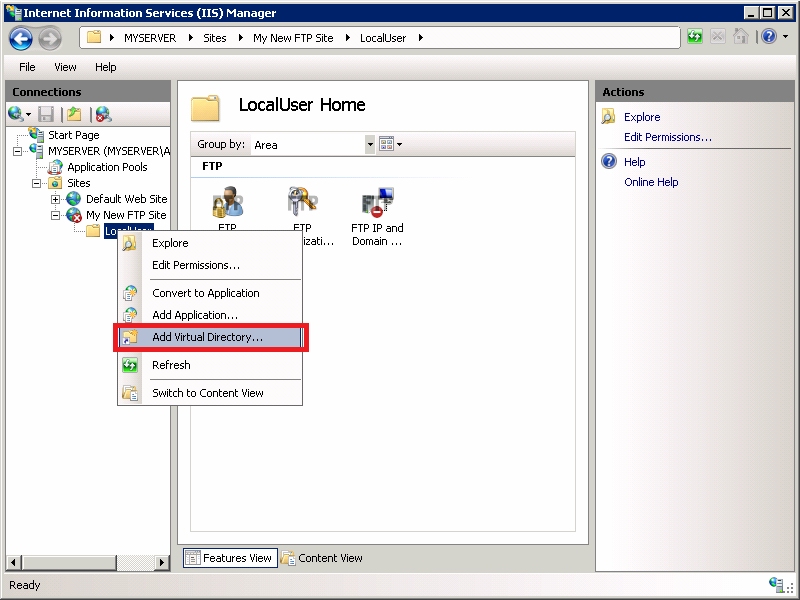
Task: Click the view layout icon button
Action: tap(386, 144)
